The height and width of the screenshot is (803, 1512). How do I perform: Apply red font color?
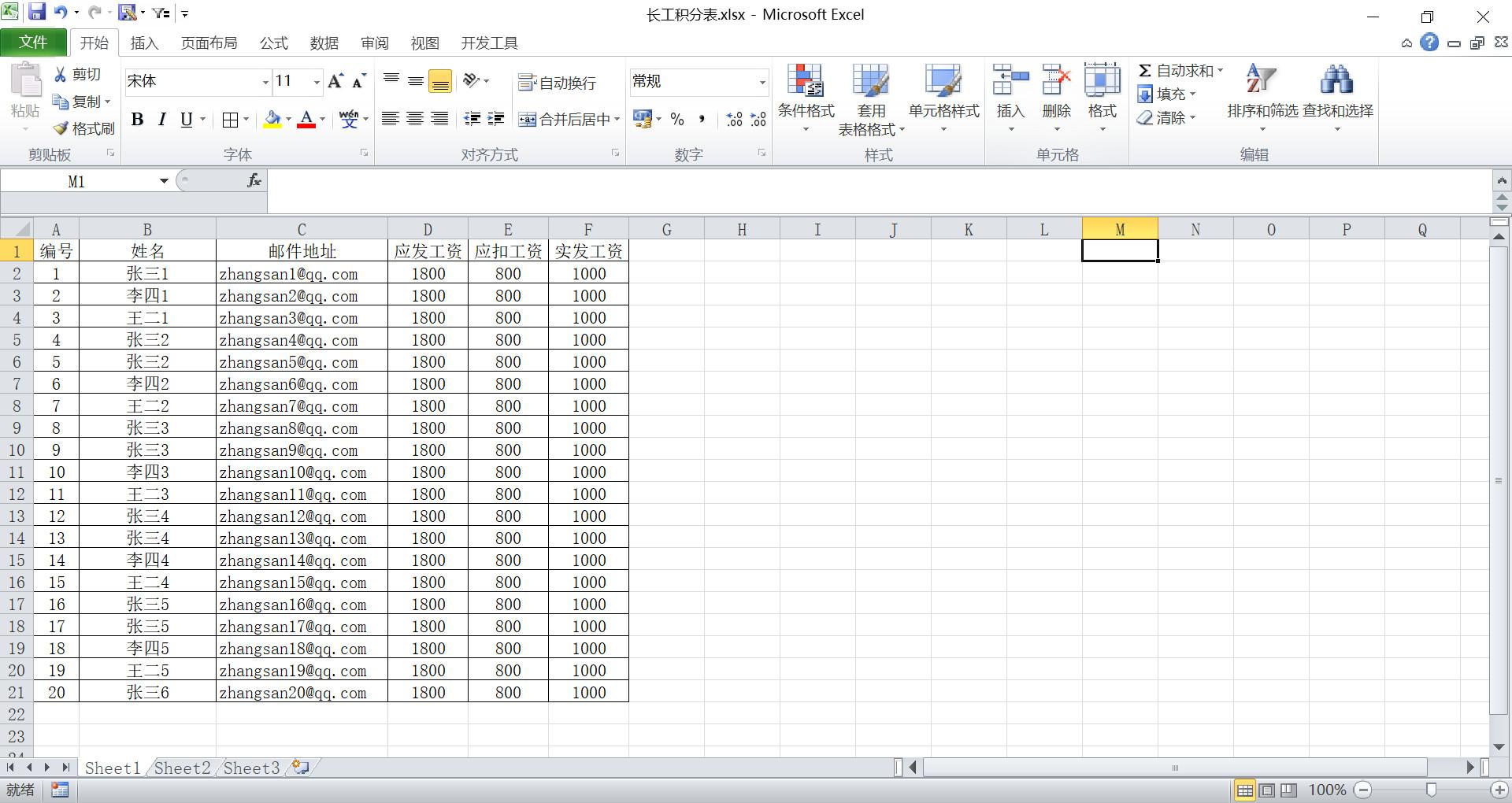pyautogui.click(x=306, y=120)
